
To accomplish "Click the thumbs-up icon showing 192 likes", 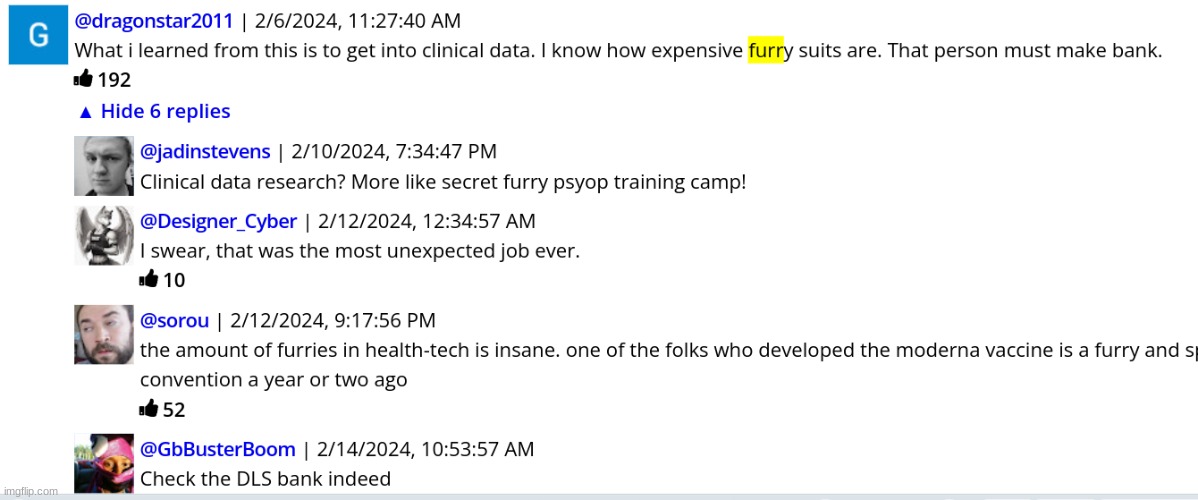I will pyautogui.click(x=84, y=79).
